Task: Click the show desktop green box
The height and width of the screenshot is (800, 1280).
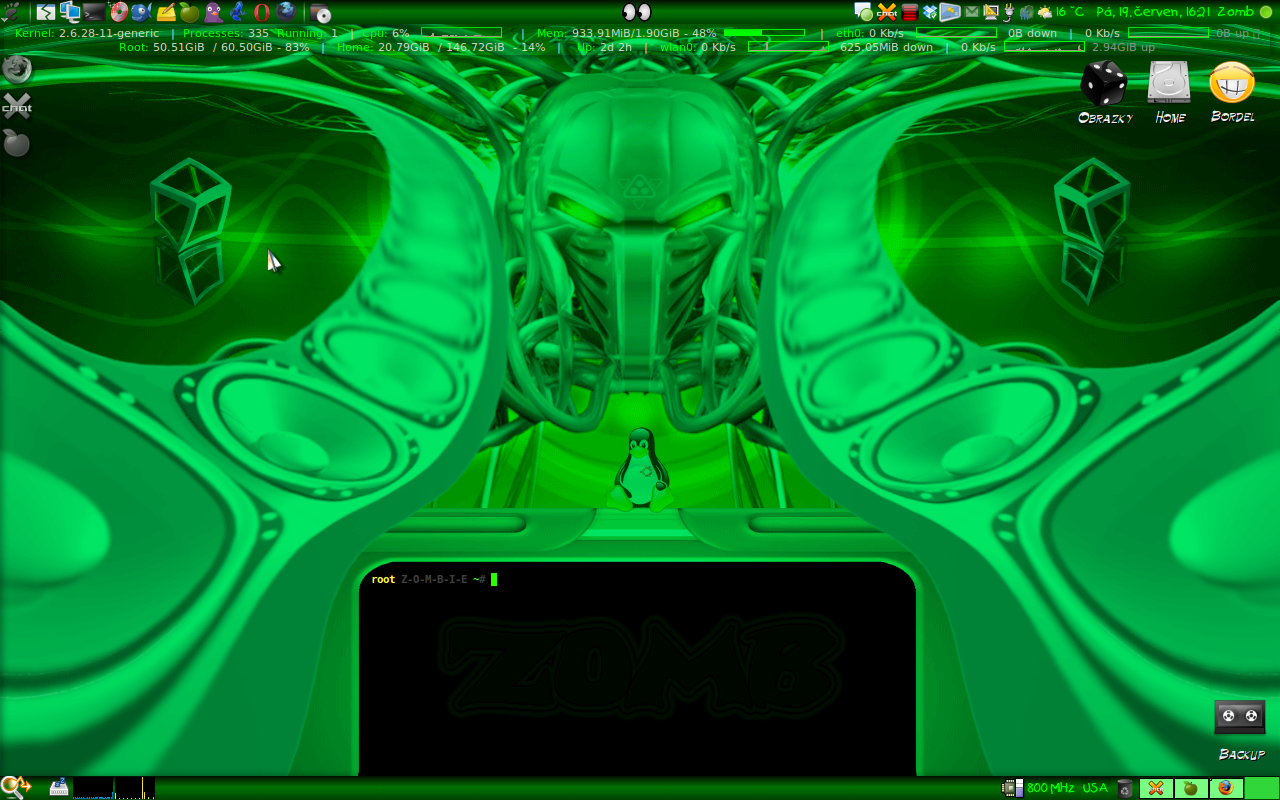Action: [x=1262, y=788]
